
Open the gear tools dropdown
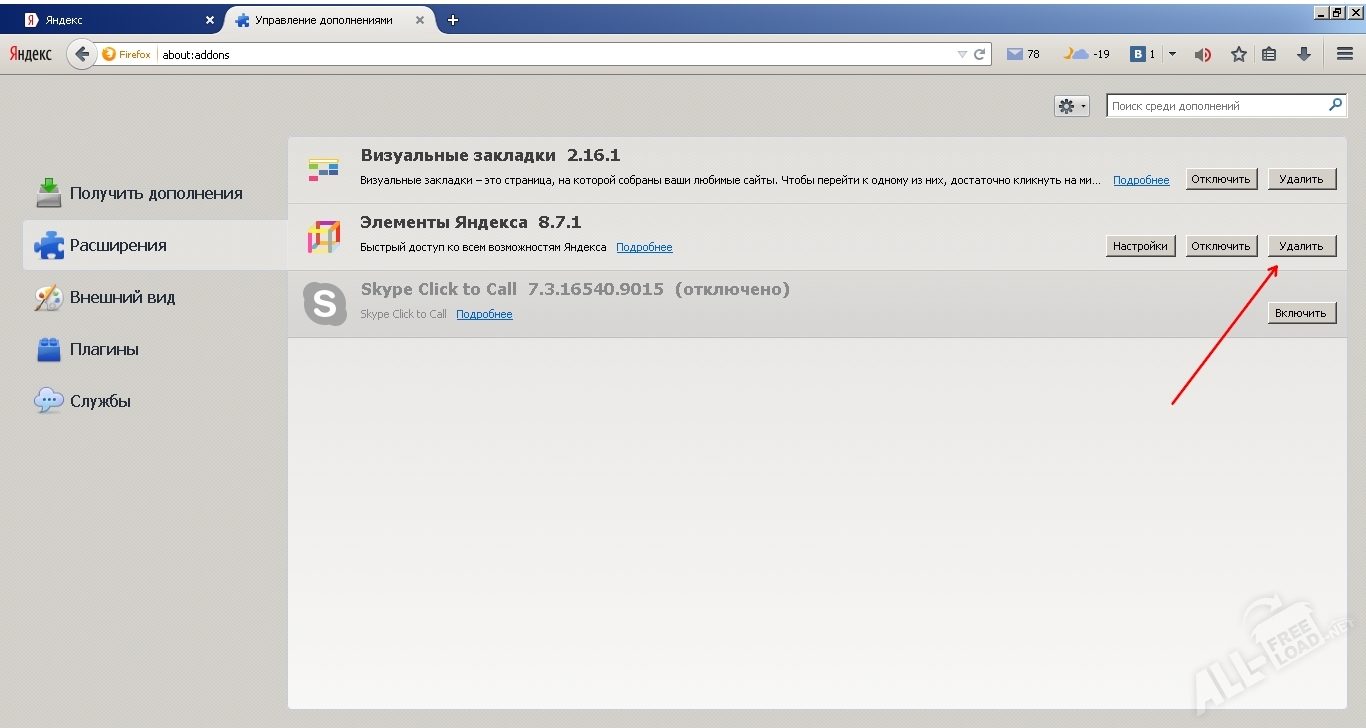tap(1070, 105)
